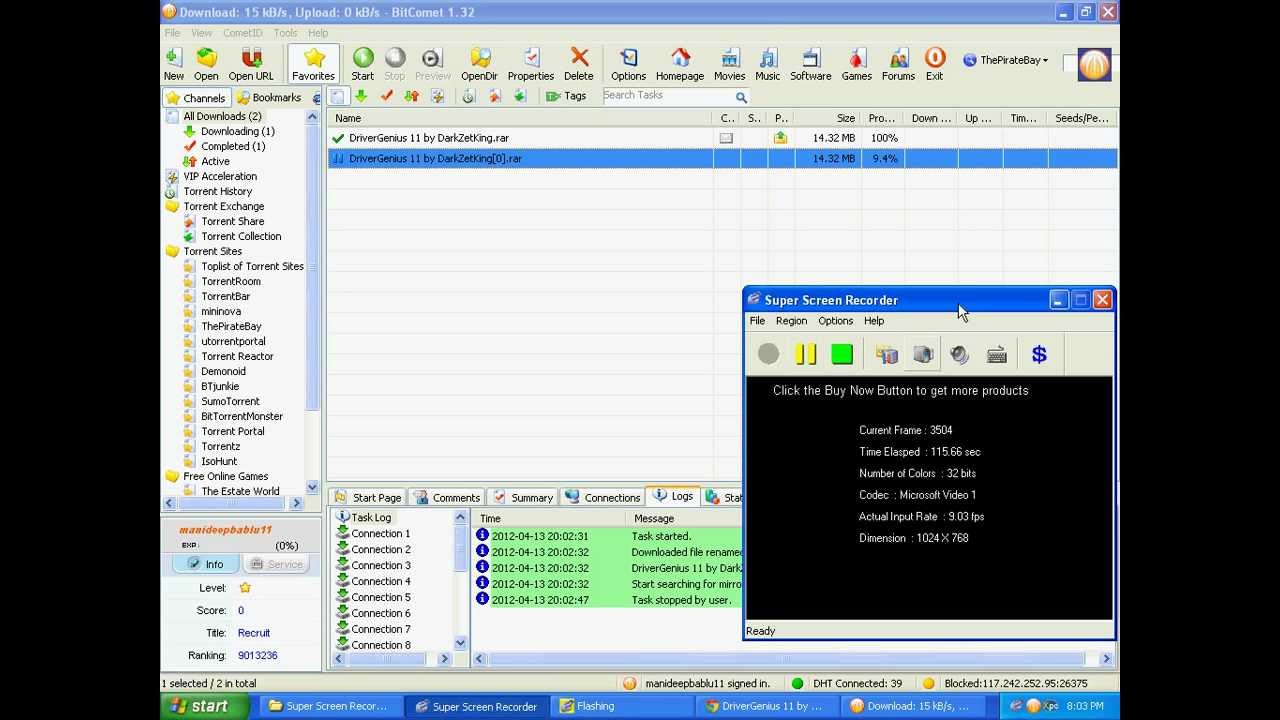This screenshot has height=720, width=1280.
Task: Click the Tags button
Action: 566,96
